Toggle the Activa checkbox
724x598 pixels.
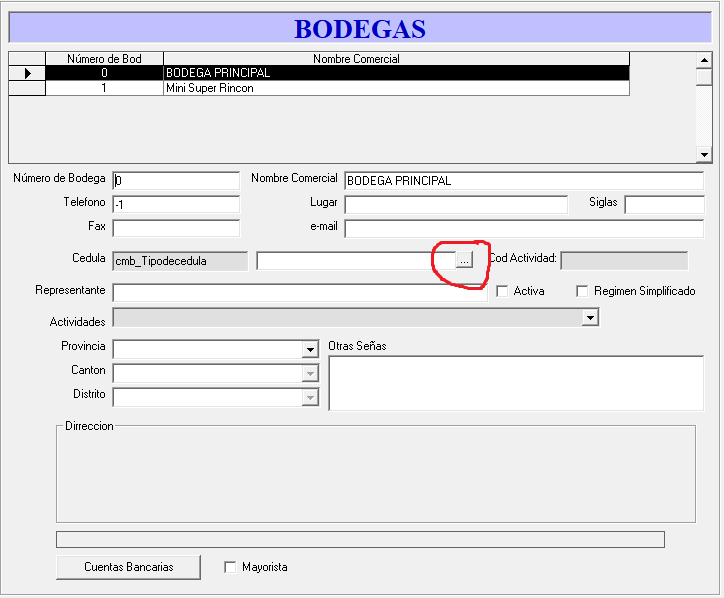click(x=502, y=292)
